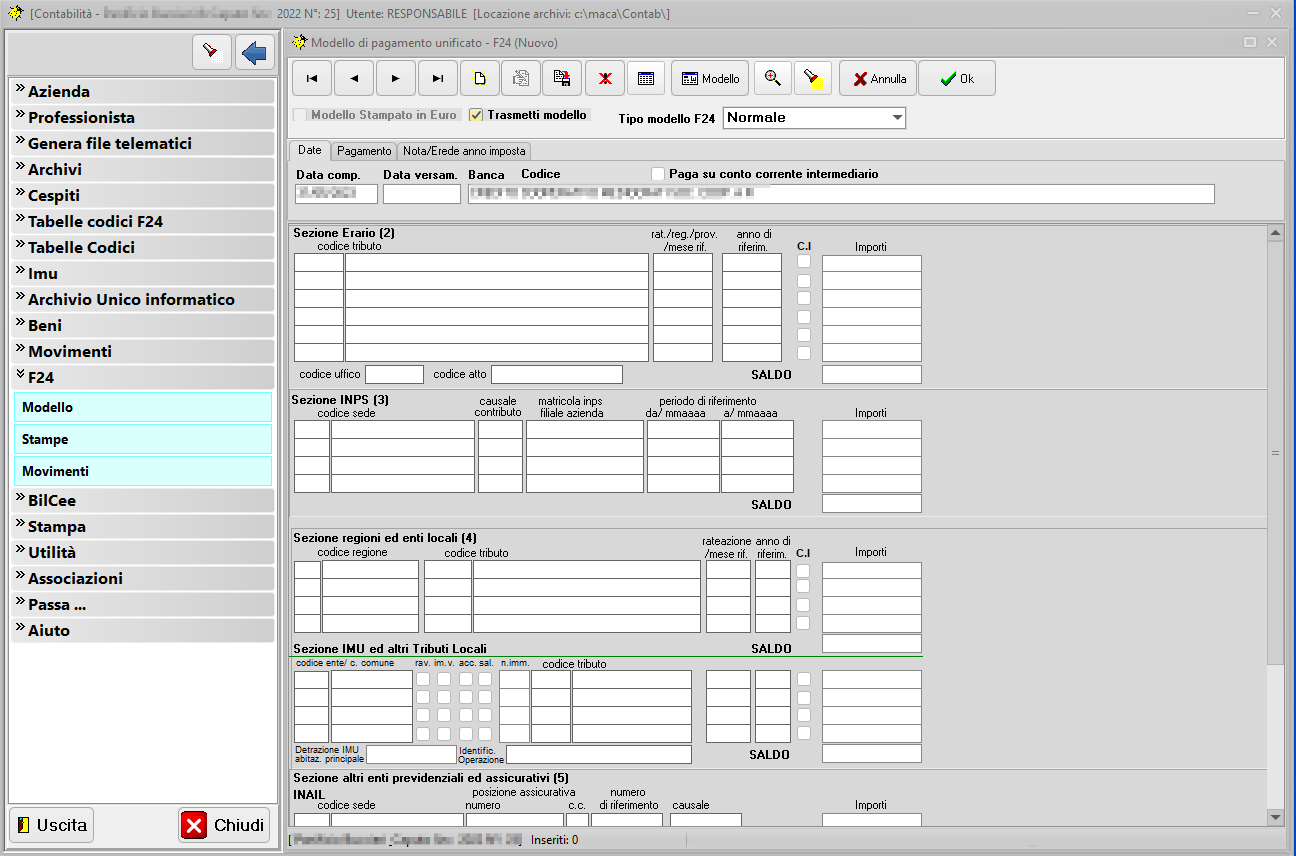Create a new F24 record
Viewport: 1296px width, 856px height.
tap(480, 78)
